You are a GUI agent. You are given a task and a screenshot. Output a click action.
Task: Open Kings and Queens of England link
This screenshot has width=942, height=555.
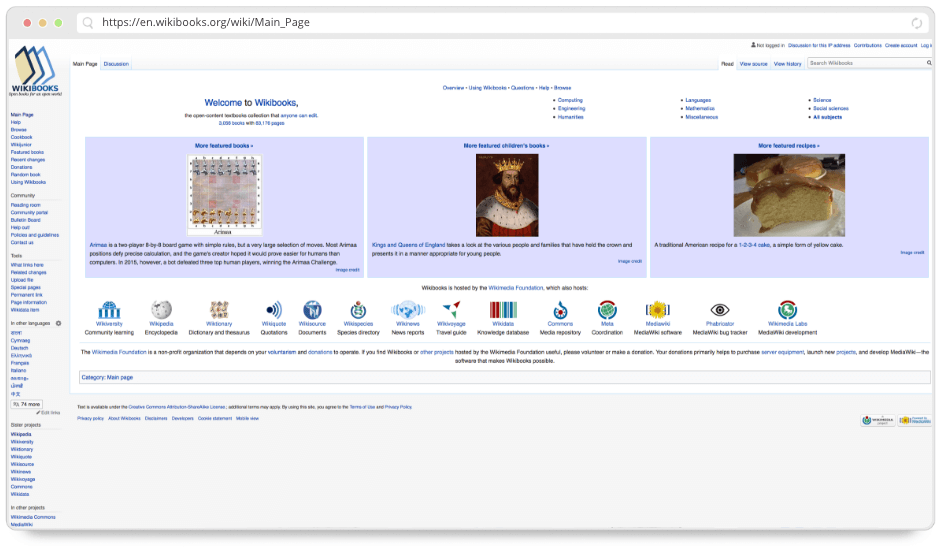click(x=409, y=245)
